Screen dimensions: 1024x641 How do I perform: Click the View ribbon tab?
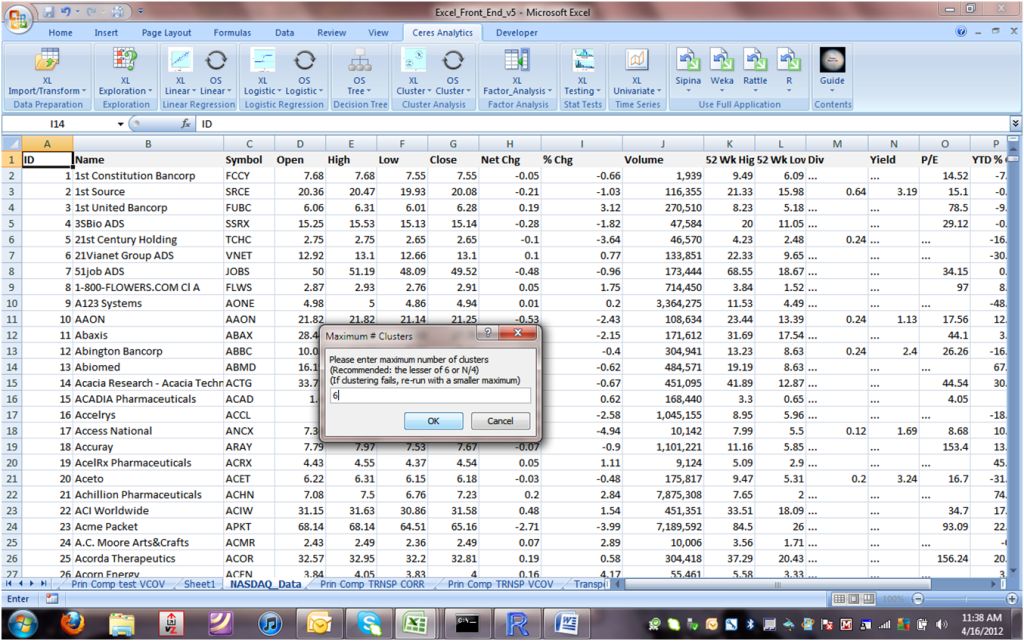[377, 33]
